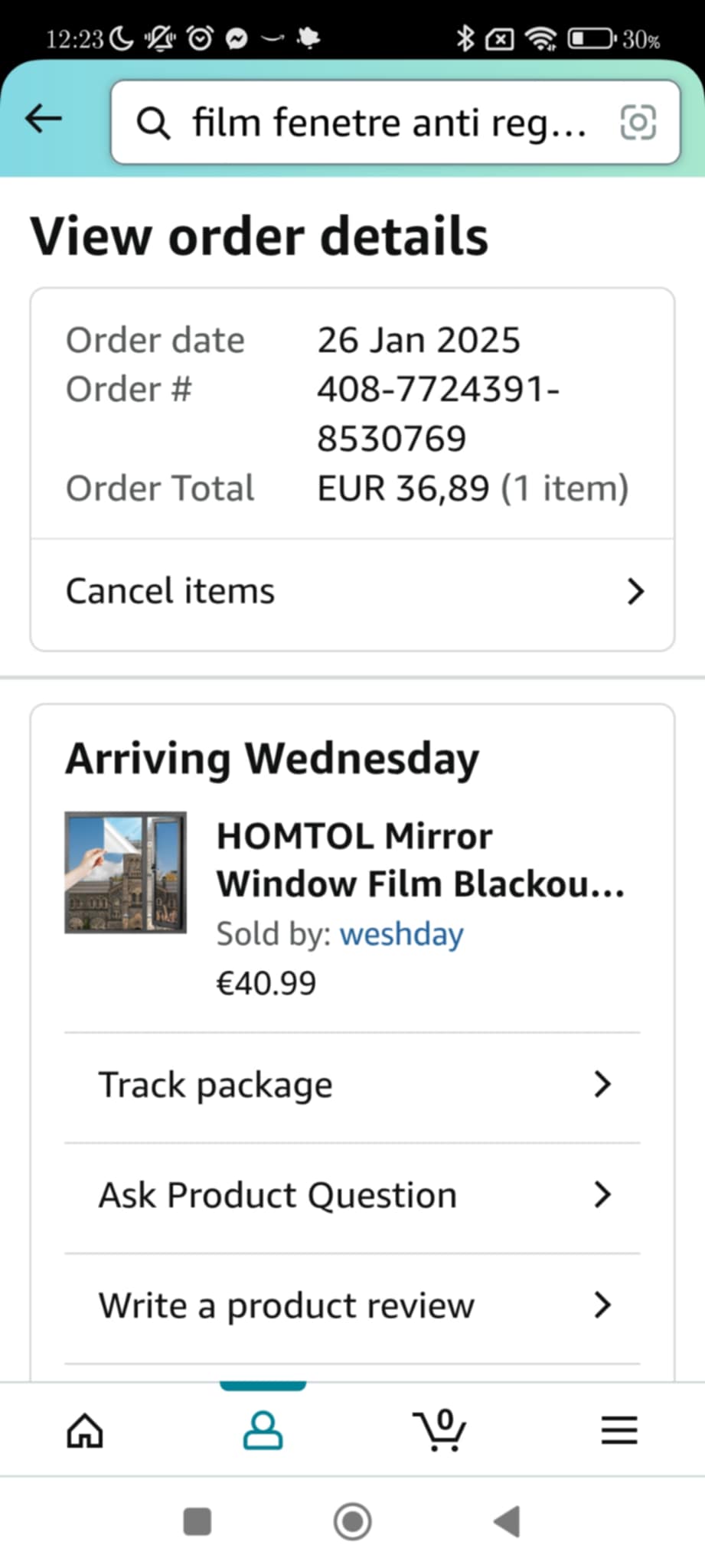Image resolution: width=705 pixels, height=1568 pixels.
Task: Expand Track package chevron arrow
Action: pos(602,1084)
